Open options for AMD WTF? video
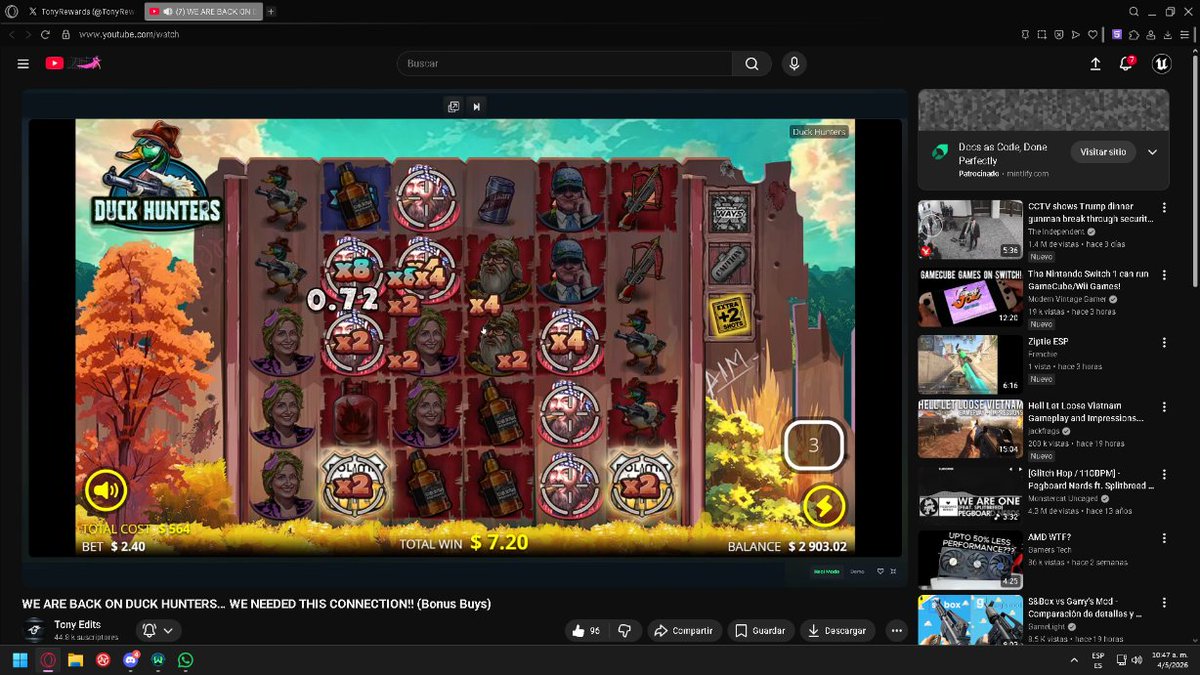The width and height of the screenshot is (1200, 675). tap(1164, 538)
